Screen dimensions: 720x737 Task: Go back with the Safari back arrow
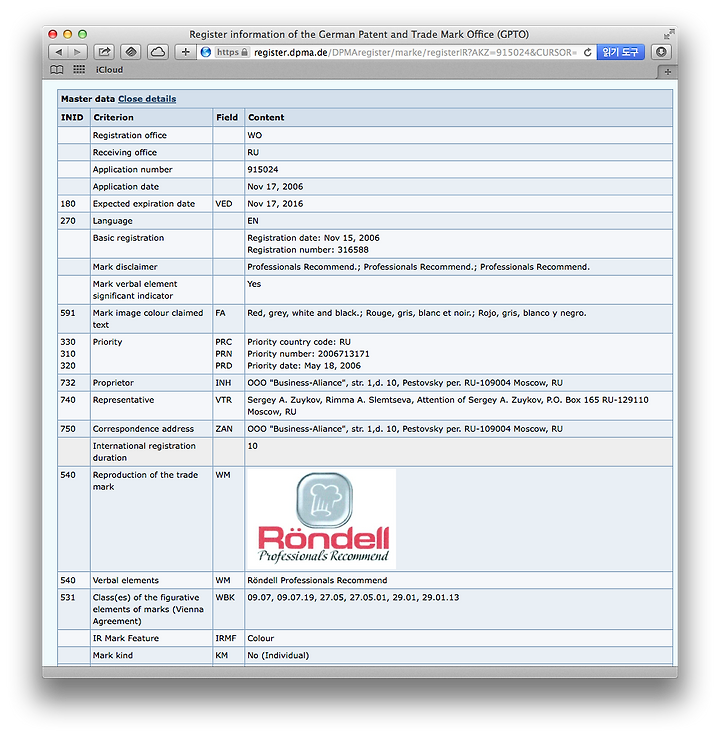(x=58, y=52)
